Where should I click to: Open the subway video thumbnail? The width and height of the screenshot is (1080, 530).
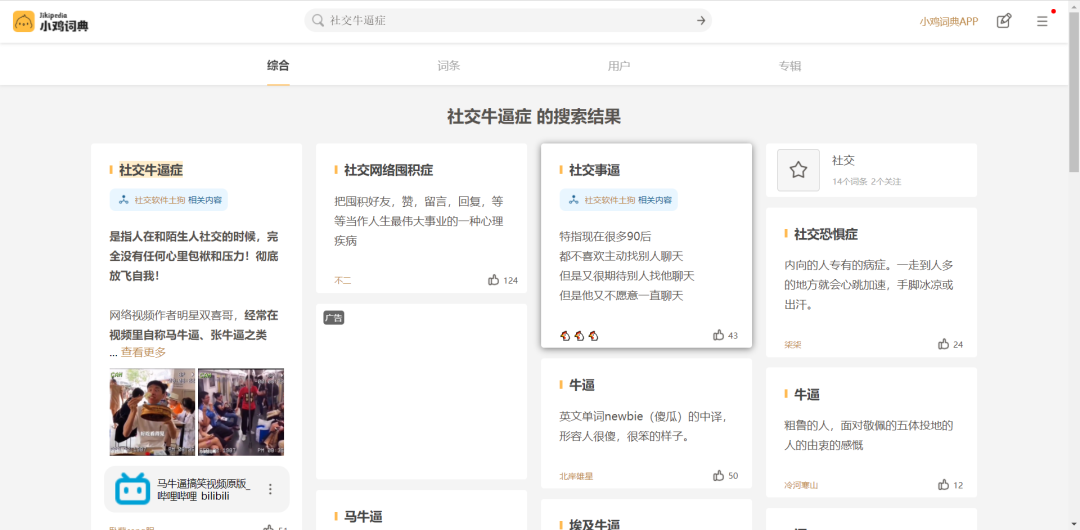(x=241, y=412)
